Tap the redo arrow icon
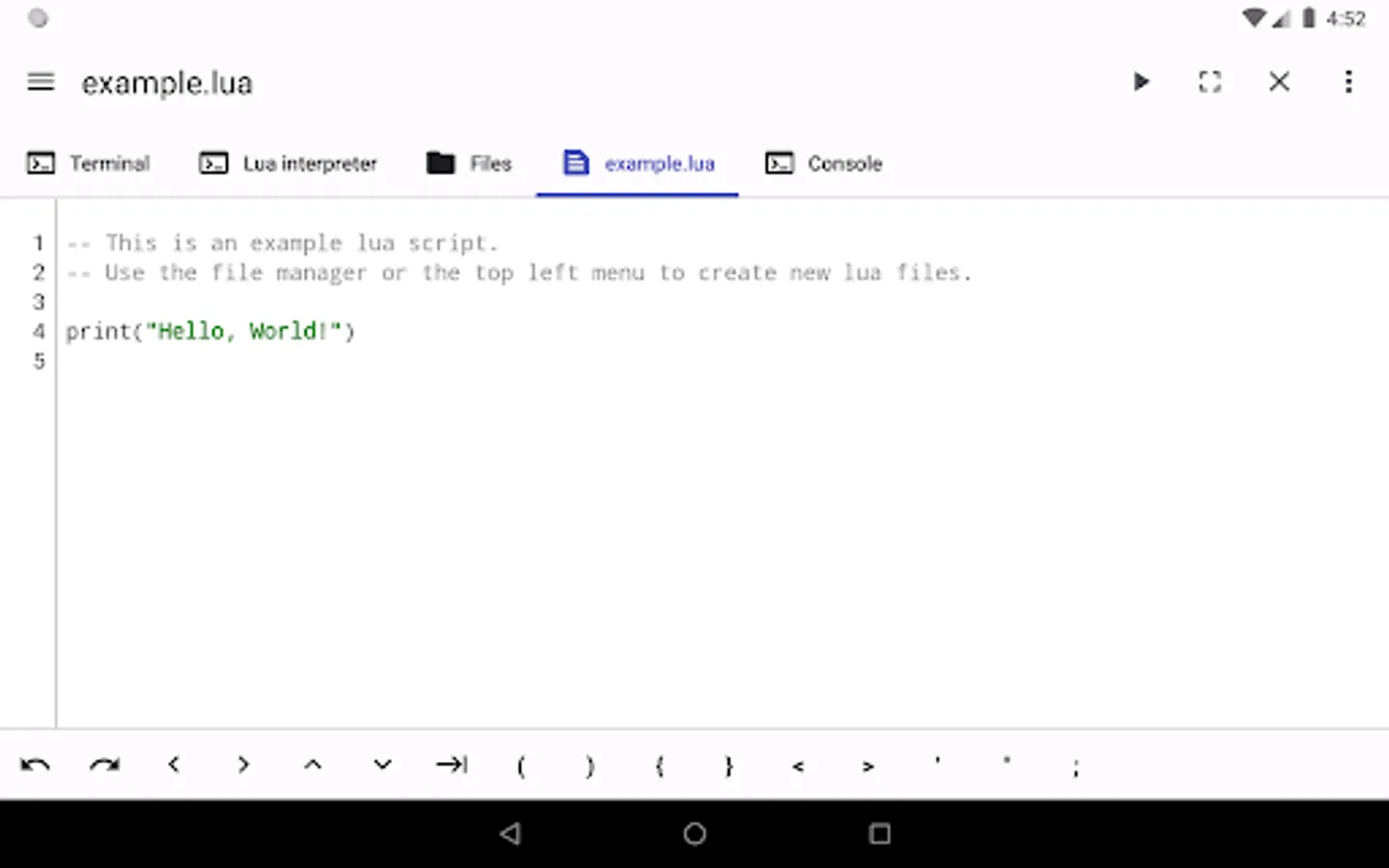1389x868 pixels. coord(104,766)
